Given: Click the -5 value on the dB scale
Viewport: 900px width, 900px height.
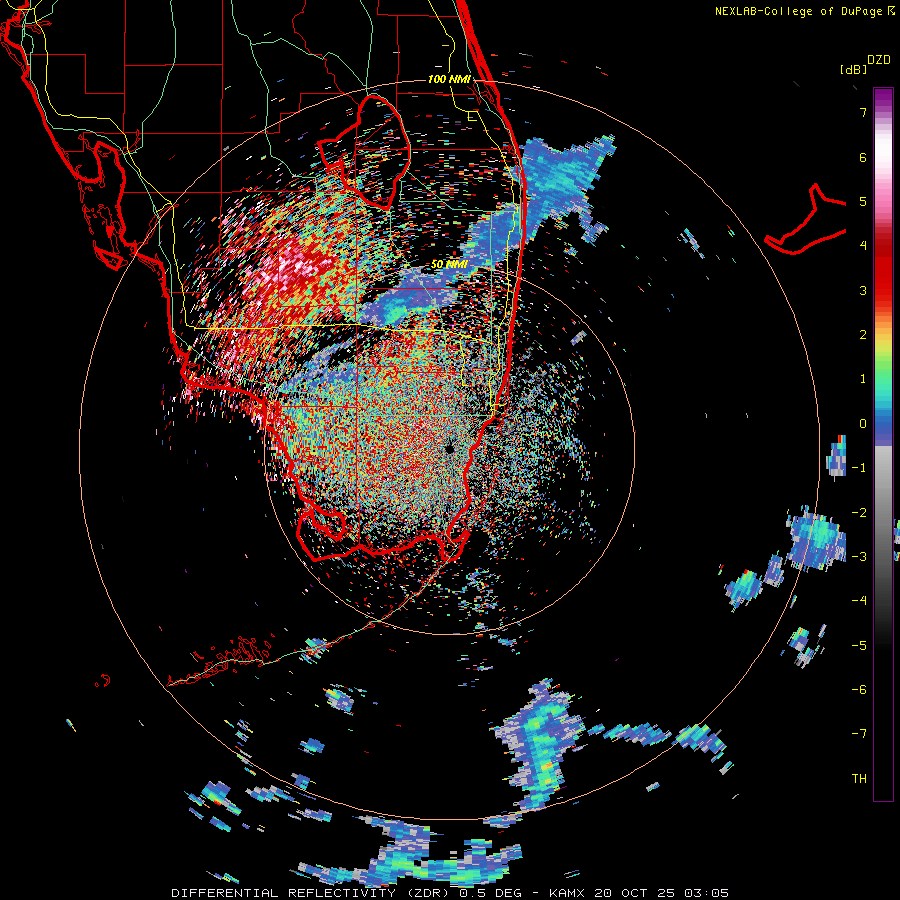Looking at the screenshot, I should coord(859,646).
